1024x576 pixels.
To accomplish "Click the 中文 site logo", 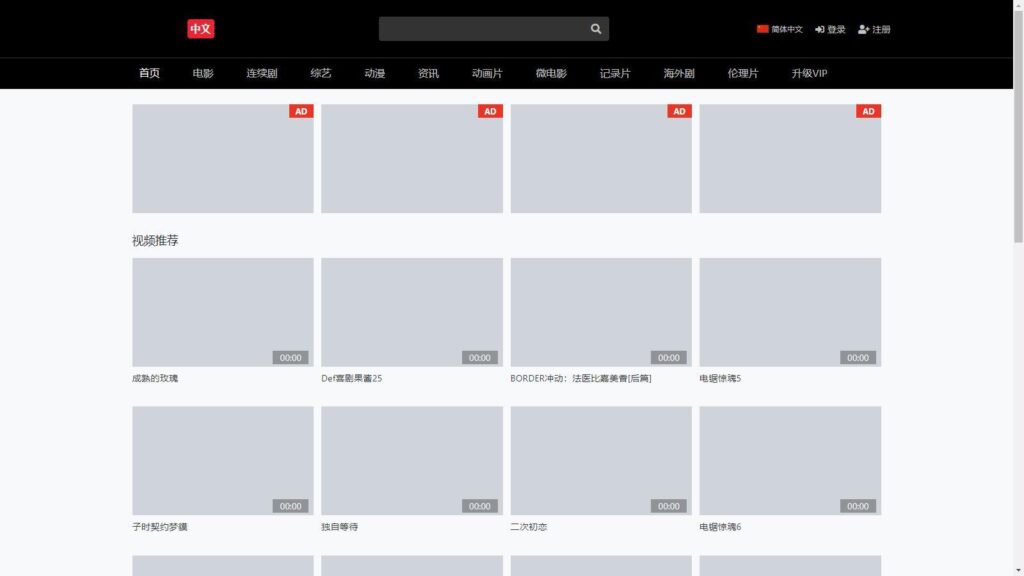I will tap(200, 28).
